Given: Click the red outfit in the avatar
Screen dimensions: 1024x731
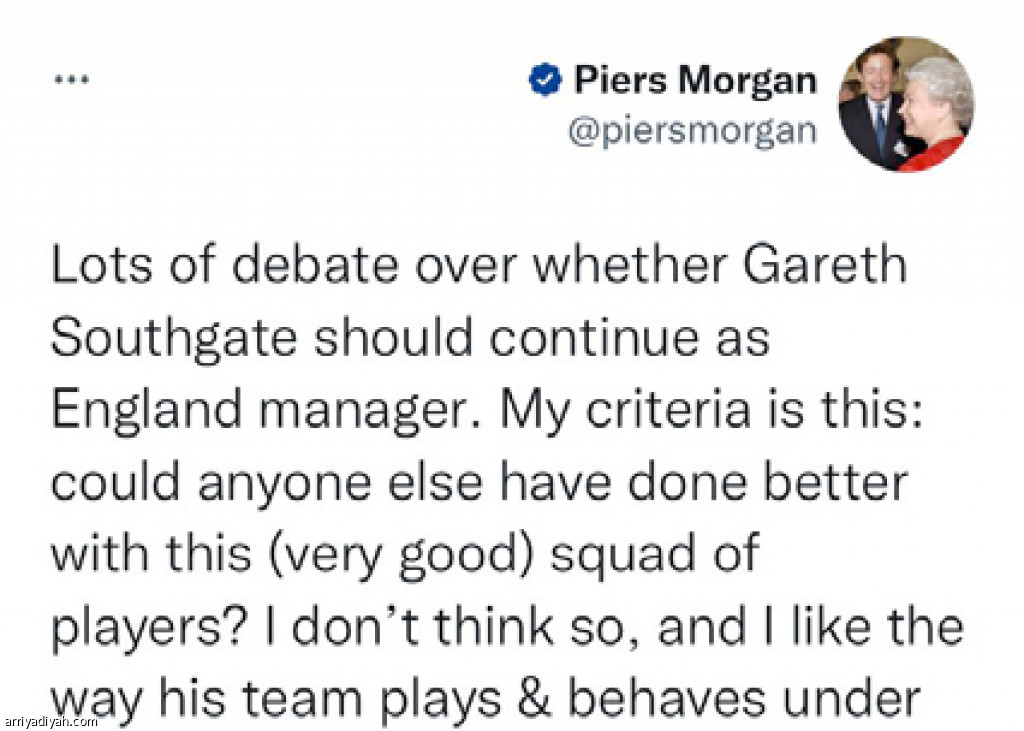Looking at the screenshot, I should coord(931,155).
